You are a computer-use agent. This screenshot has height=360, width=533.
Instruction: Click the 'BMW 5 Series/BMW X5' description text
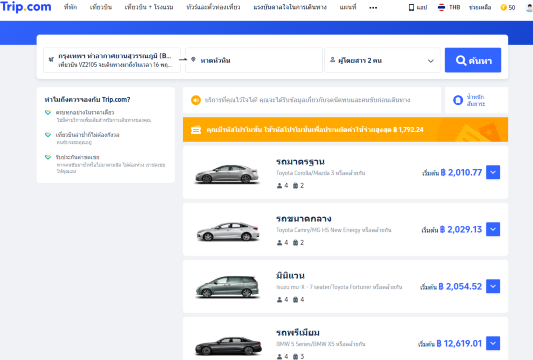point(320,344)
